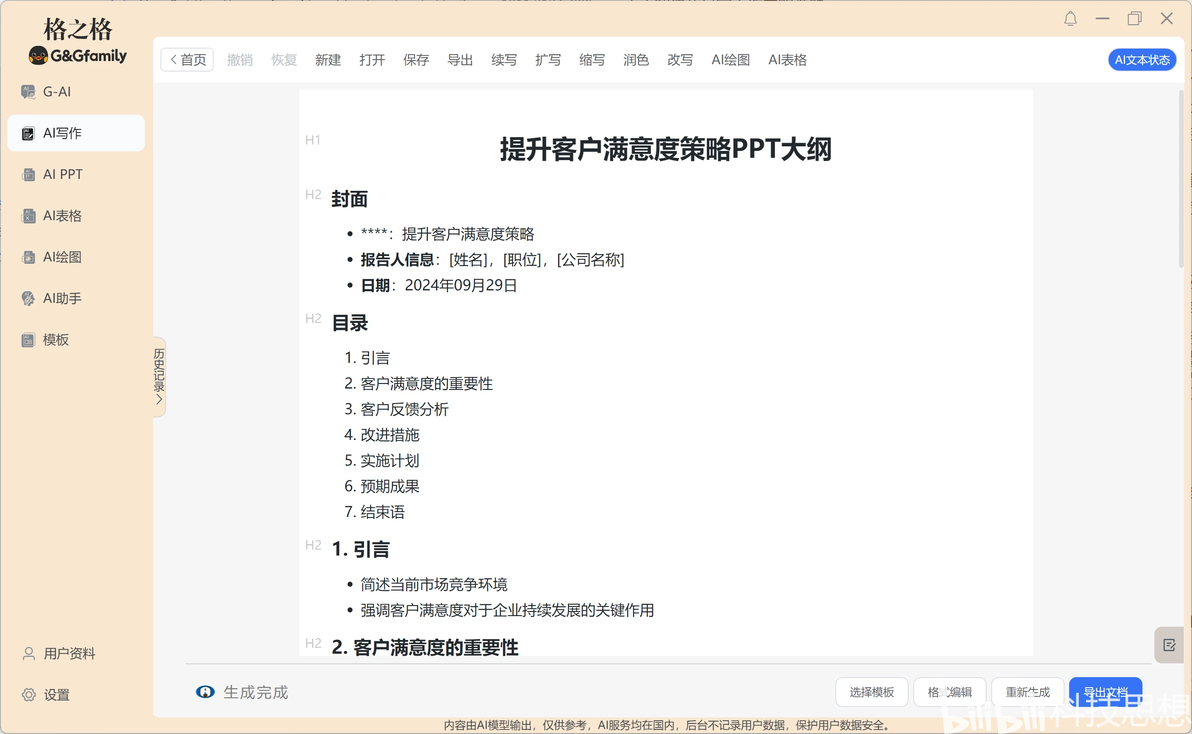Click the AI文本状态 button

point(1142,60)
